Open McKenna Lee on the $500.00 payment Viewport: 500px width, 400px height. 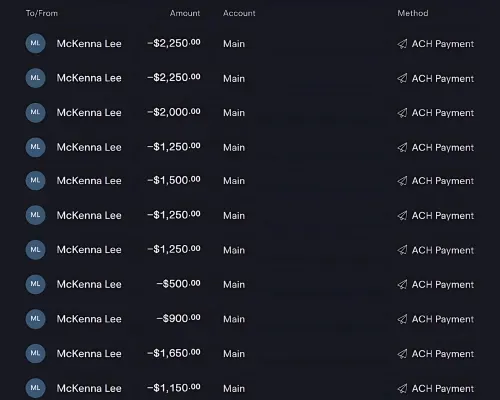[89, 284]
